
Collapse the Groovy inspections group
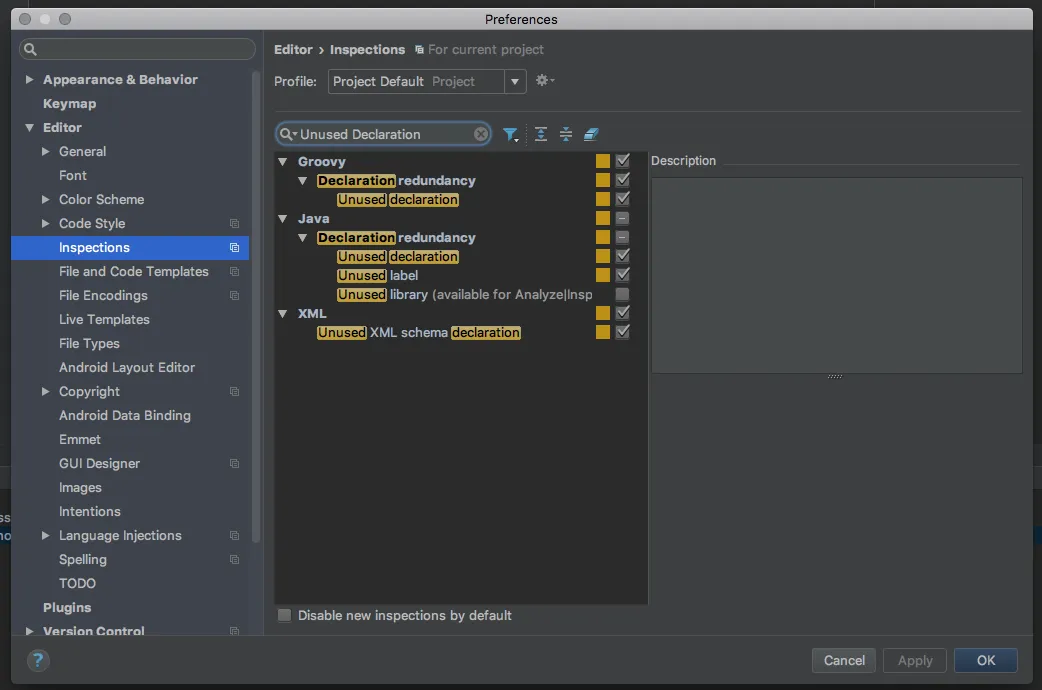pos(283,162)
